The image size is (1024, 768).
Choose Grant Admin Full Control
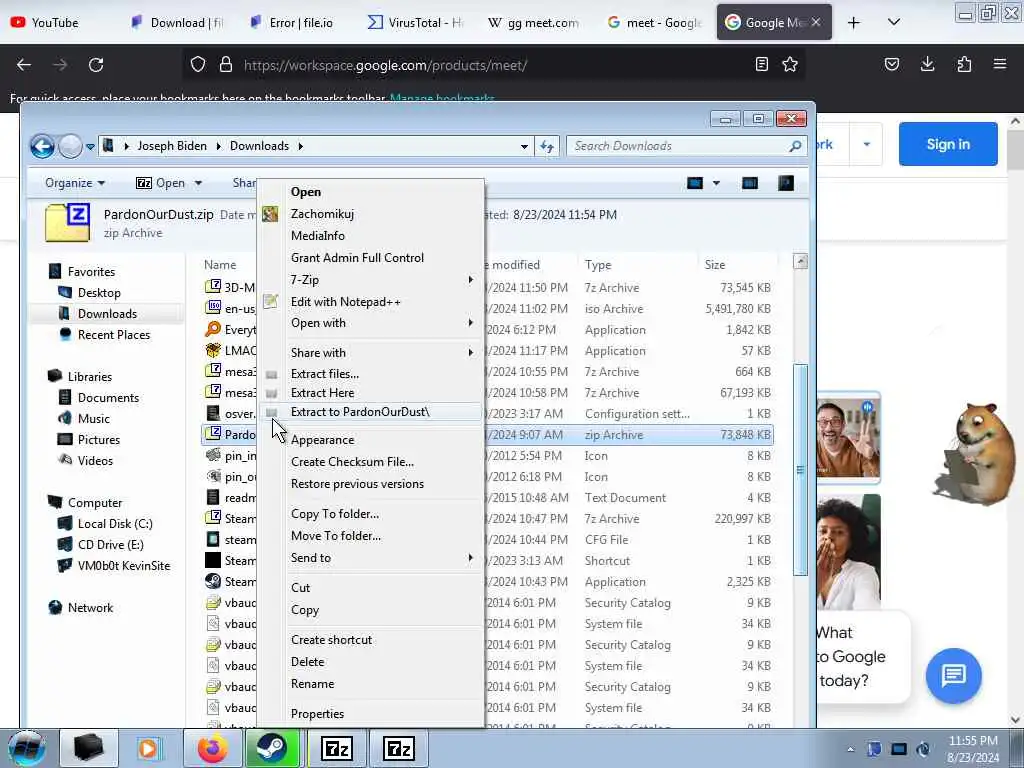pos(371,258)
